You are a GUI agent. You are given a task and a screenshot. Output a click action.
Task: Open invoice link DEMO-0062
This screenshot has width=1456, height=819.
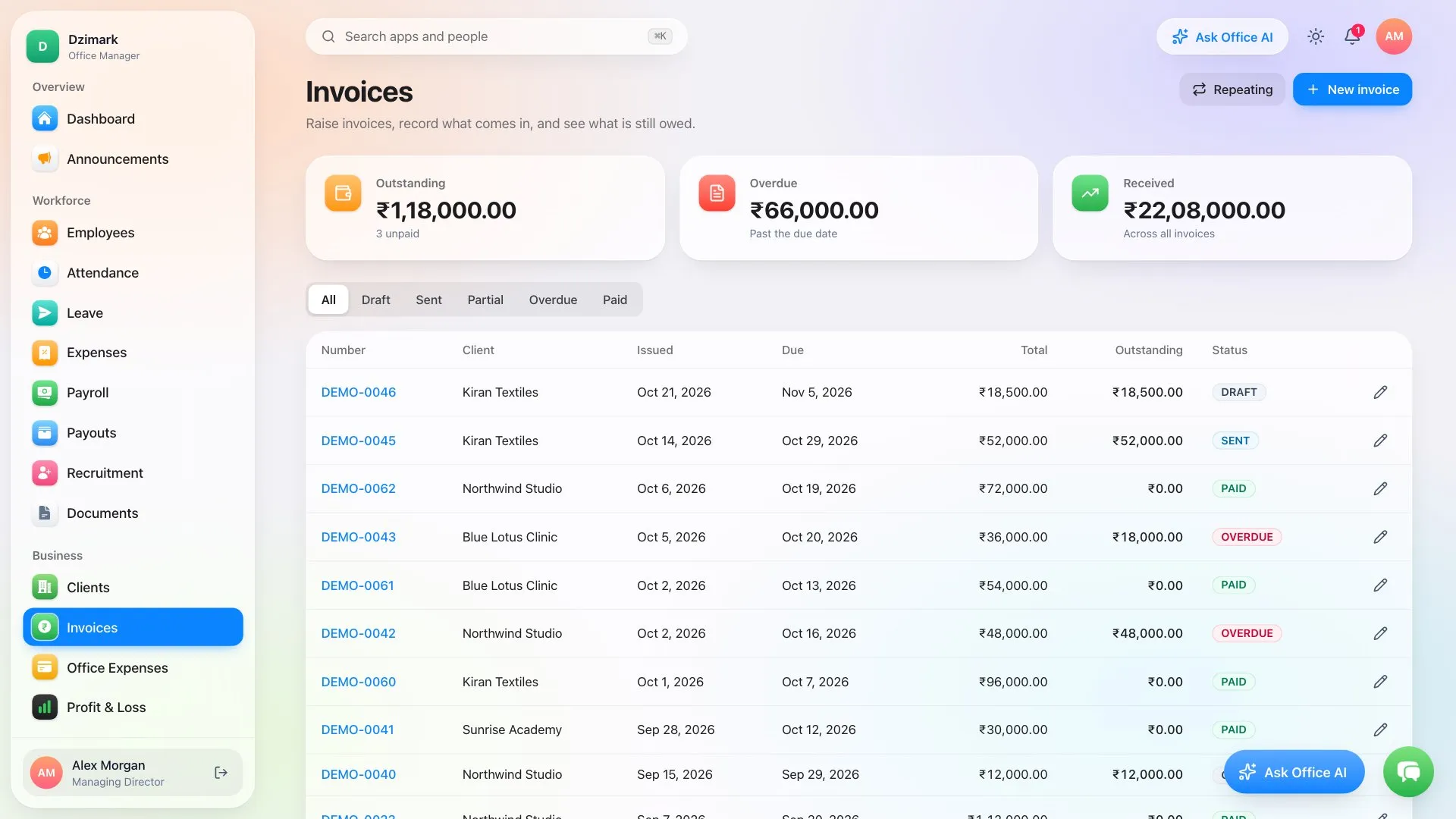tap(358, 488)
